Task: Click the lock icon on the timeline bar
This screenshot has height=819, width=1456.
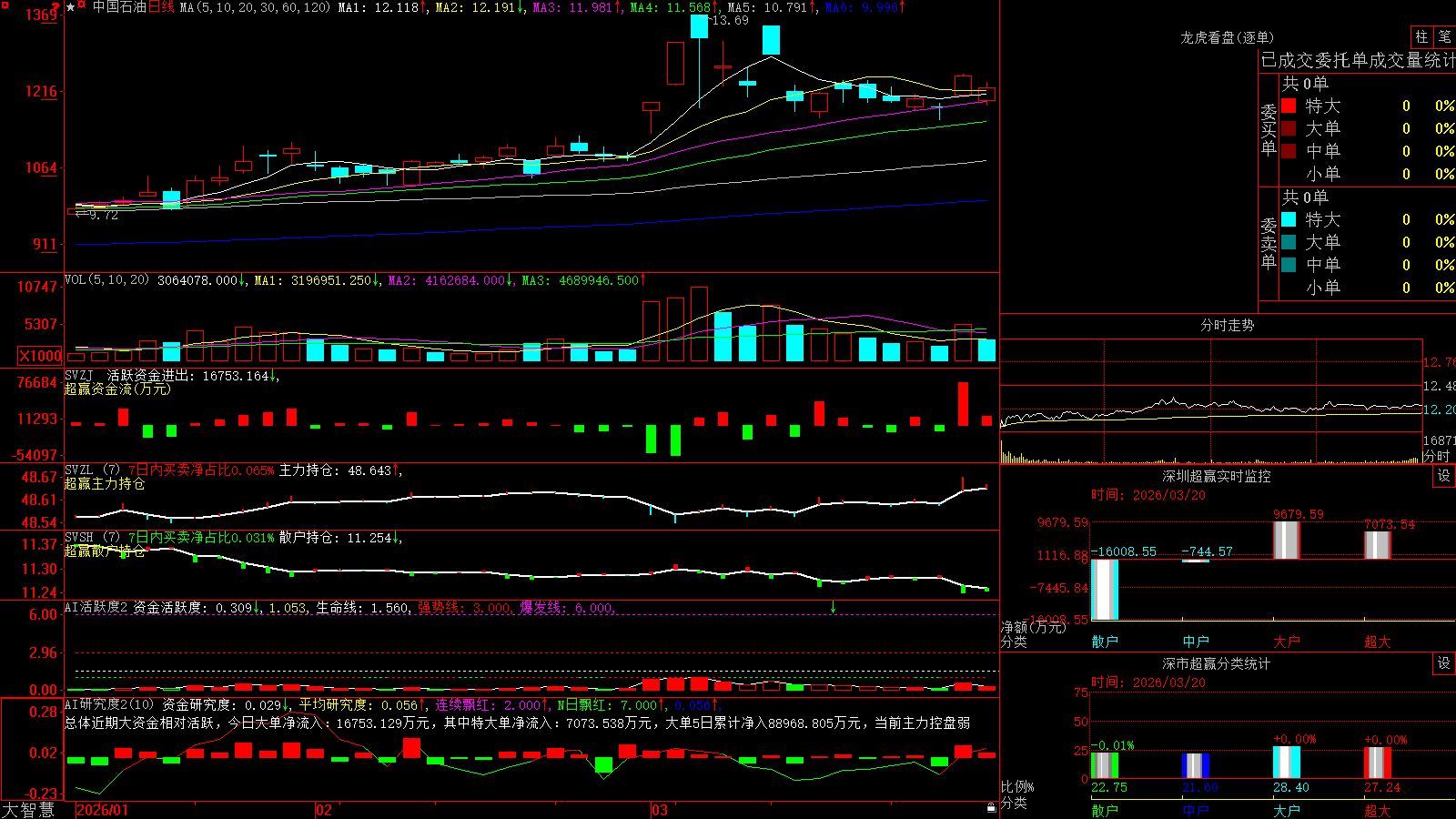Action: point(991,808)
